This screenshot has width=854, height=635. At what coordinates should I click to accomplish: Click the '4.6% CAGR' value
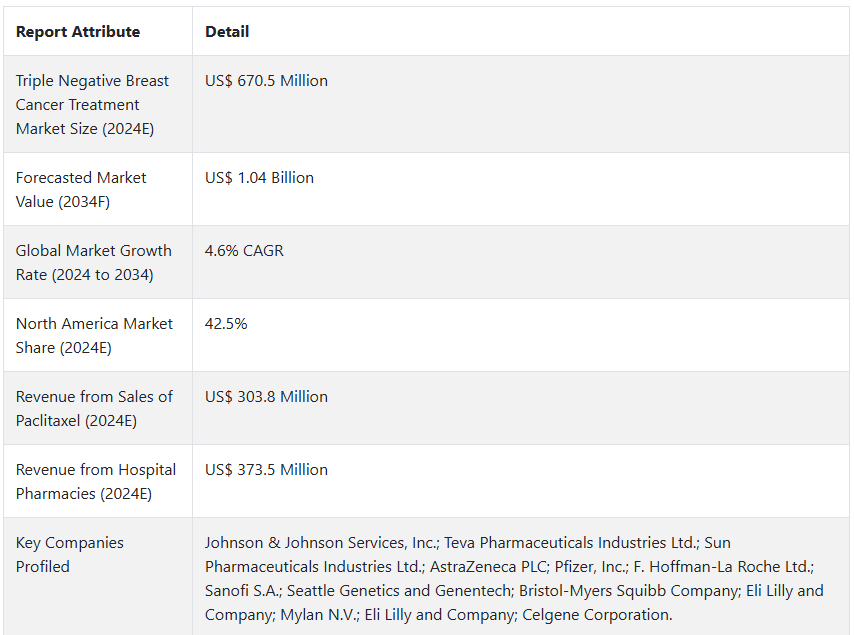tap(244, 251)
